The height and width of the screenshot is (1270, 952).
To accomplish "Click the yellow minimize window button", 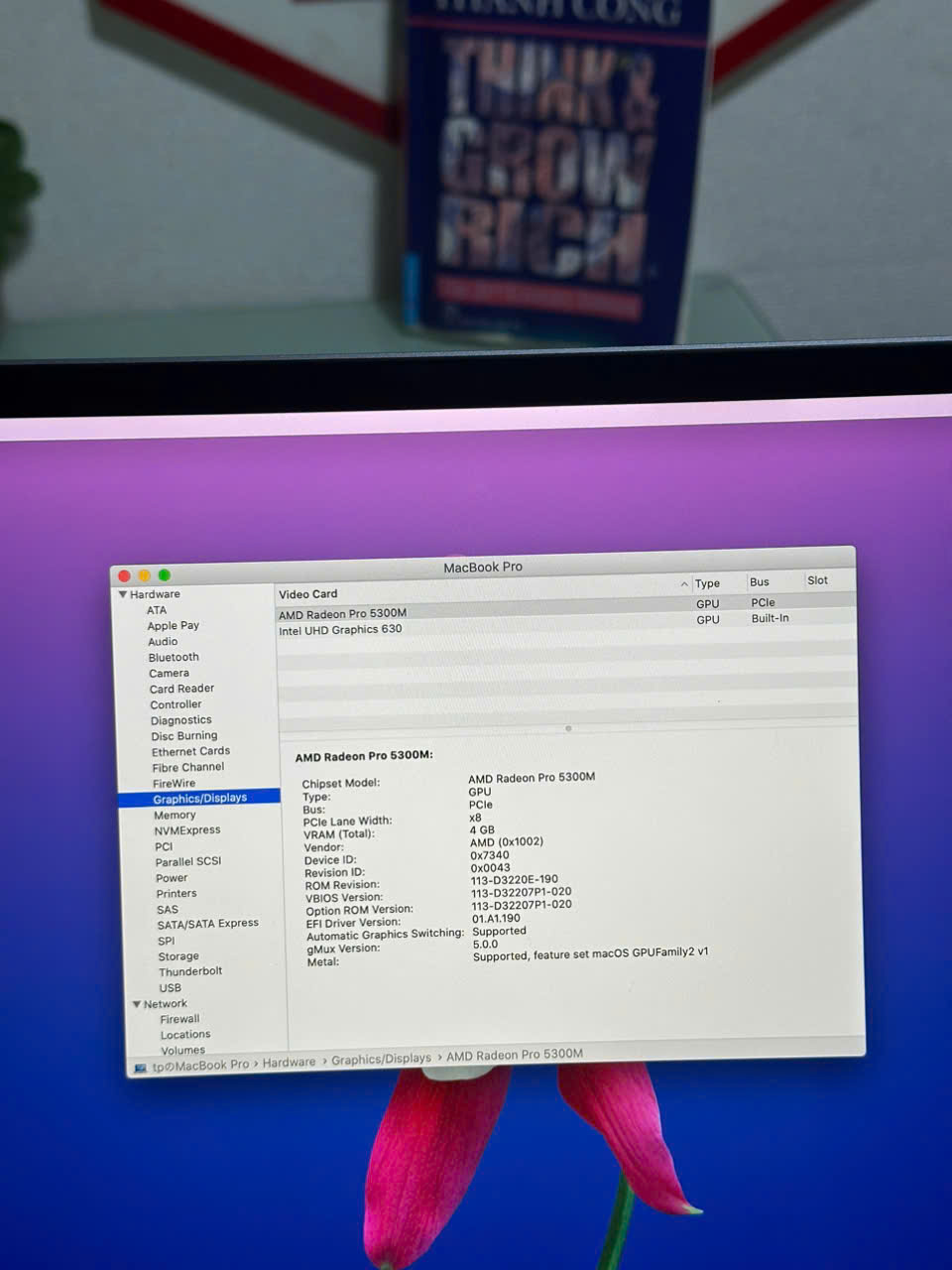I will [144, 575].
